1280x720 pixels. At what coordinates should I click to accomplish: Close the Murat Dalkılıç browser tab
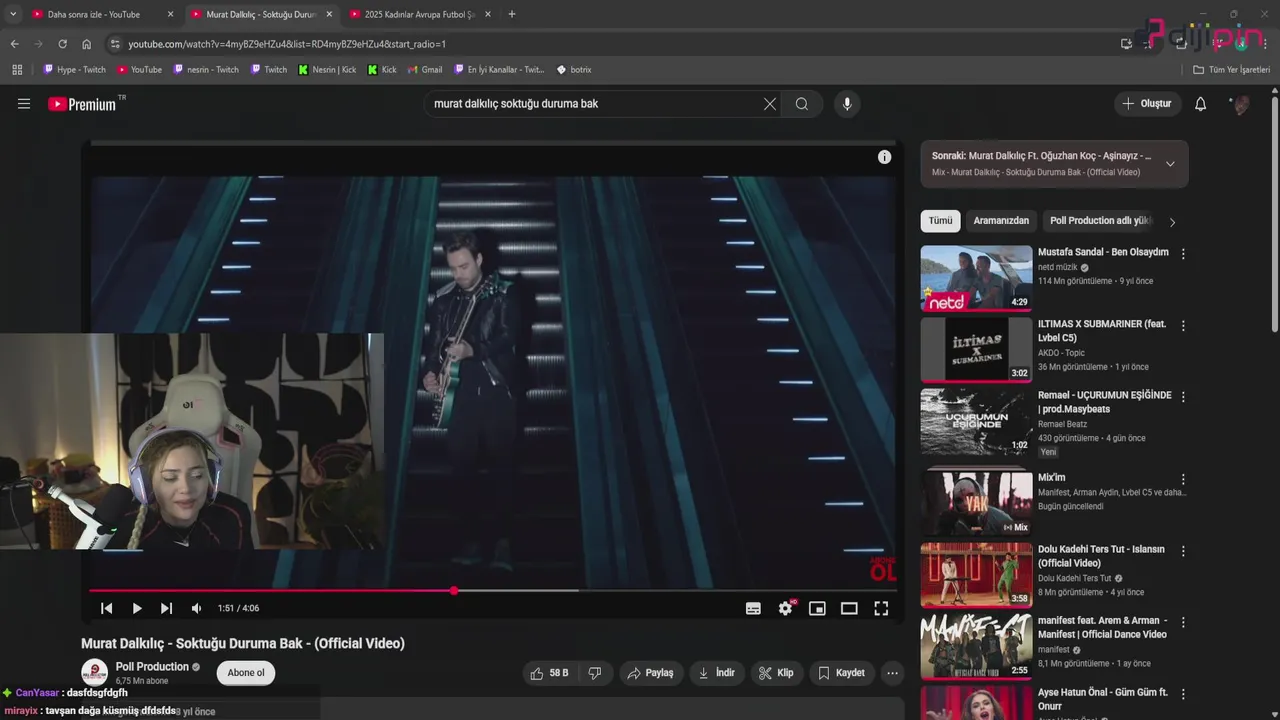click(x=329, y=14)
